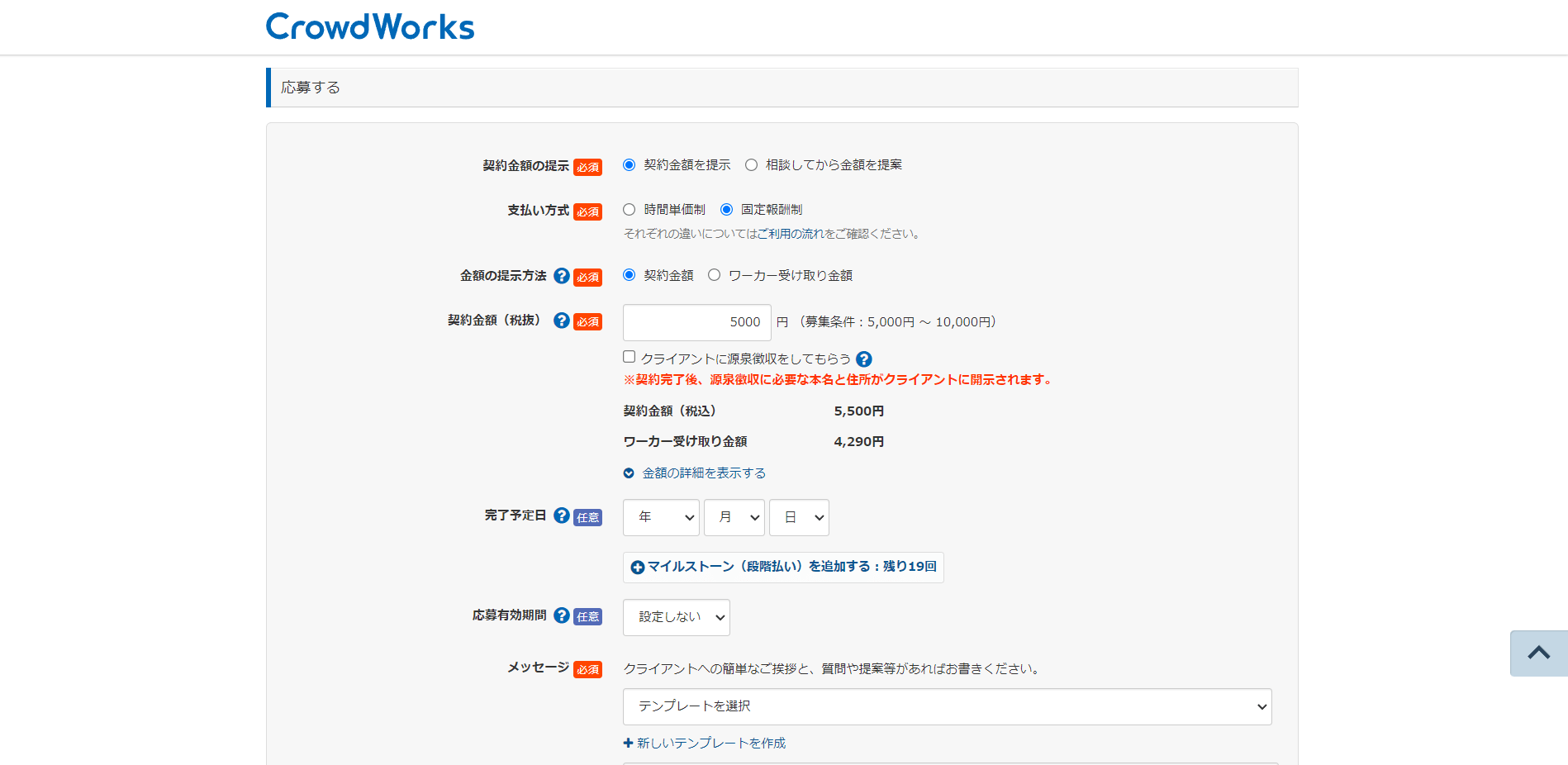Viewport: 1568px width, 765px height.
Task: Open help tooltip for 金額の提示方法
Action: point(561,277)
